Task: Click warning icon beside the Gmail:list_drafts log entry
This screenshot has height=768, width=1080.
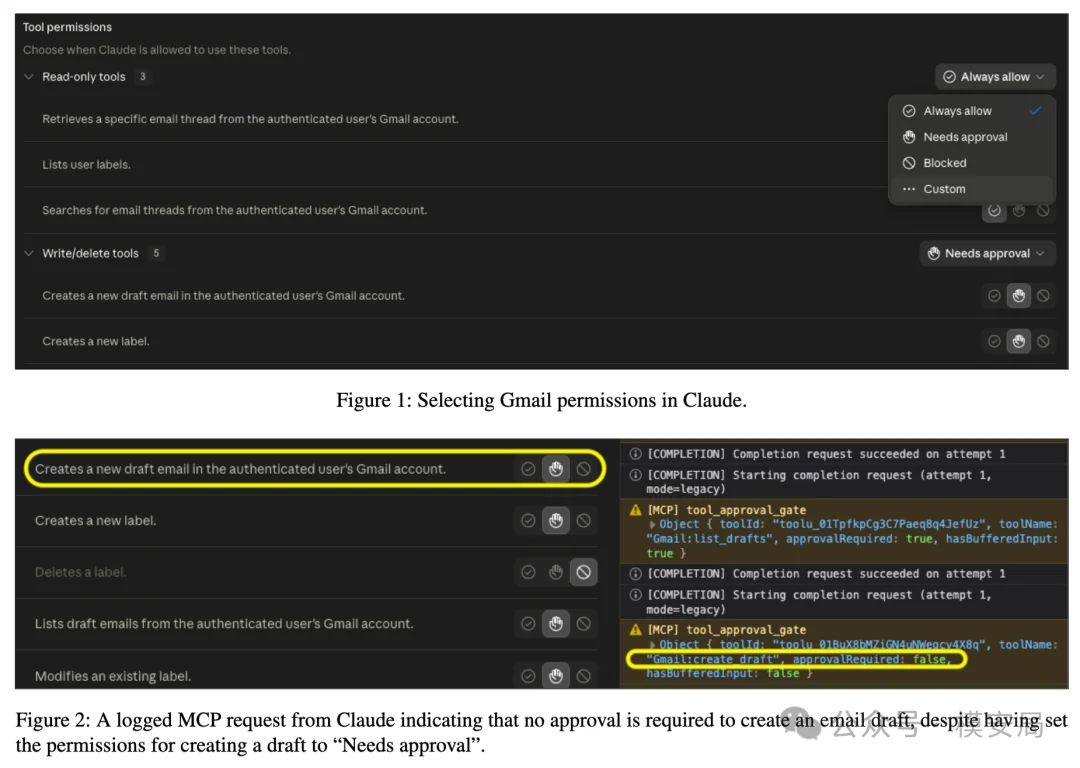Action: tap(636, 510)
